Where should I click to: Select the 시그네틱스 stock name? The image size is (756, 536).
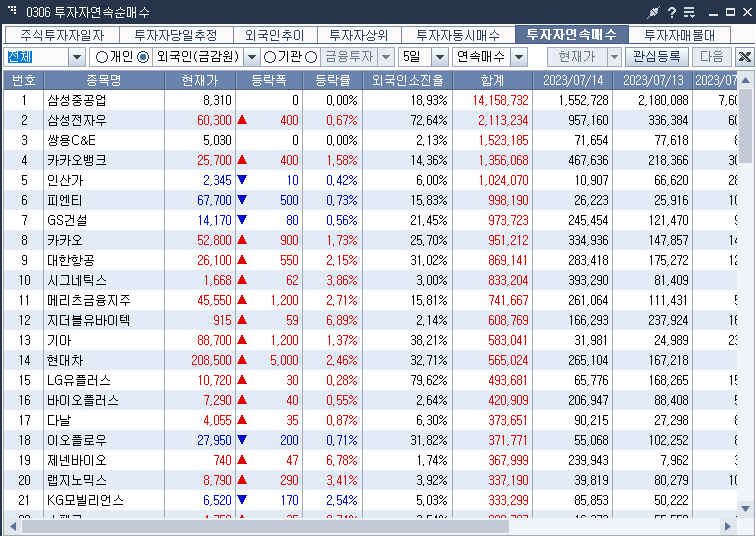click(77, 280)
